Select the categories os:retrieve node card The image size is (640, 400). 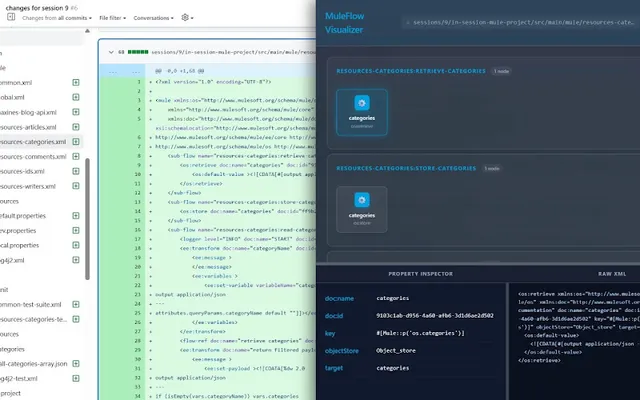(x=362, y=112)
